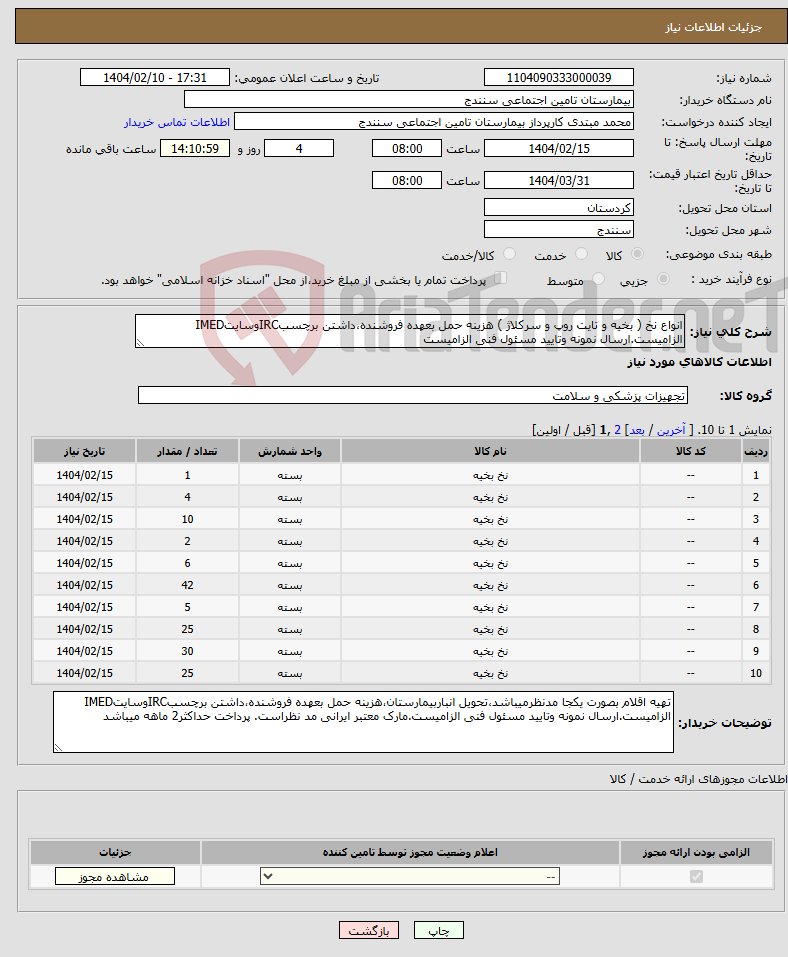
Task: Click quantity 42 in row 6
Action: tap(187, 585)
